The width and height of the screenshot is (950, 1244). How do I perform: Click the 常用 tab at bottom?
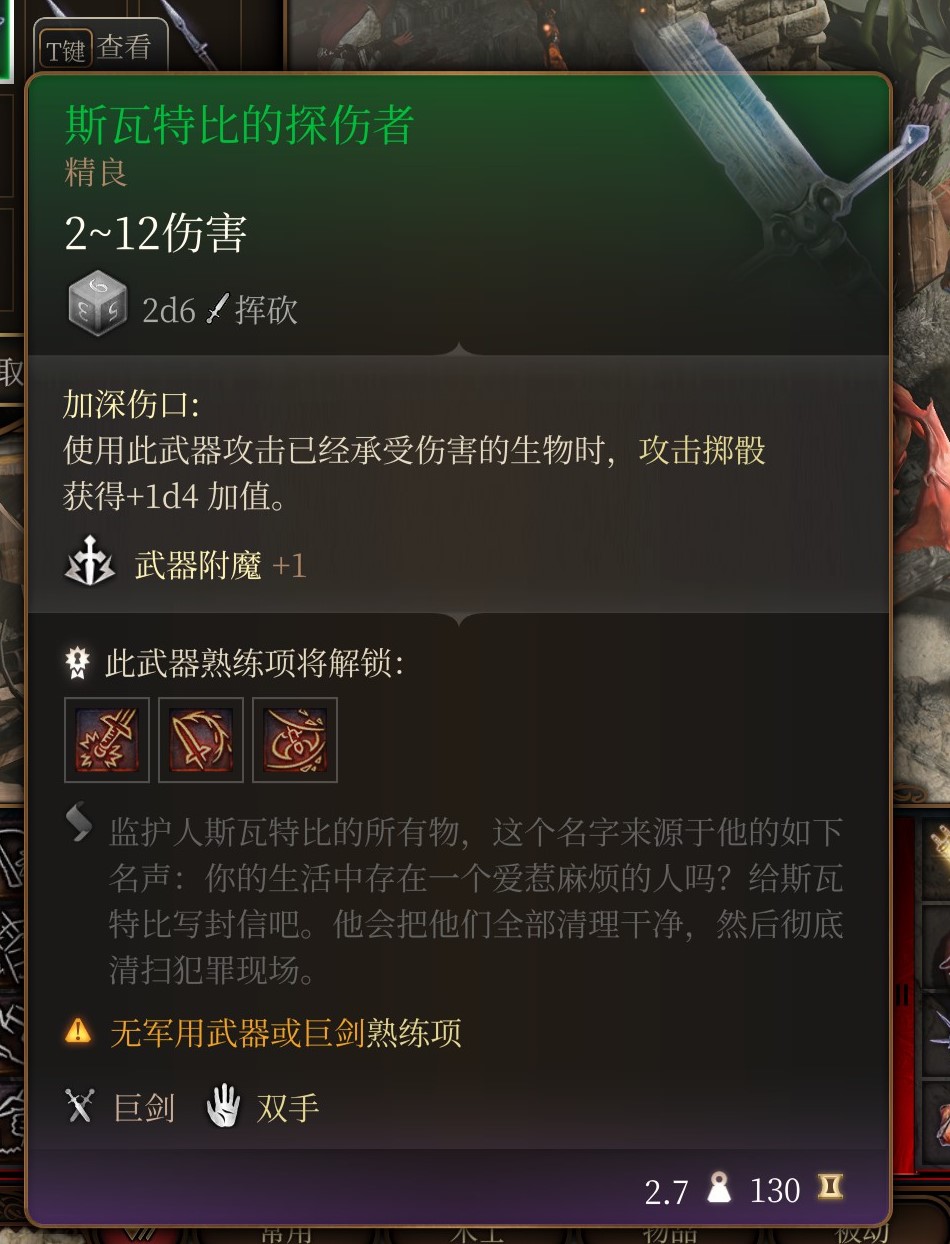pyautogui.click(x=288, y=1233)
